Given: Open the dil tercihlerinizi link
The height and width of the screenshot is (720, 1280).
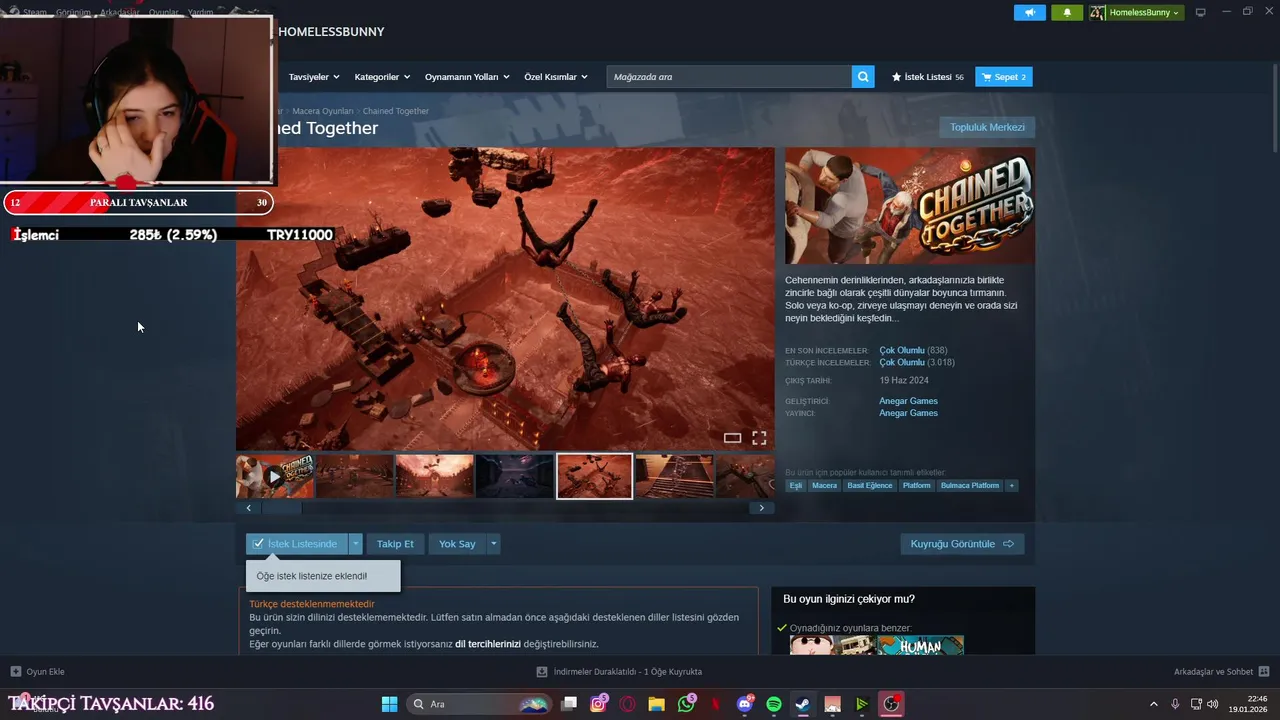Looking at the screenshot, I should 488,644.
